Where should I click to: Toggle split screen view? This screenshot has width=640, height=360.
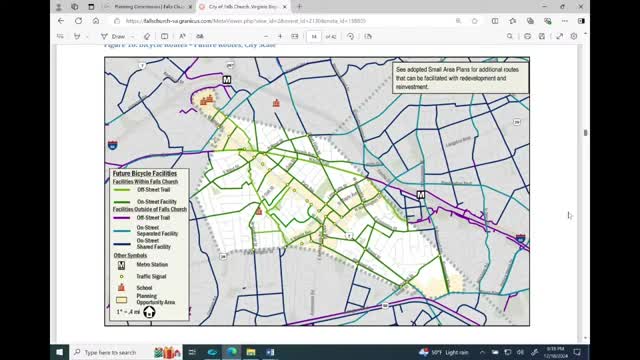495,21
